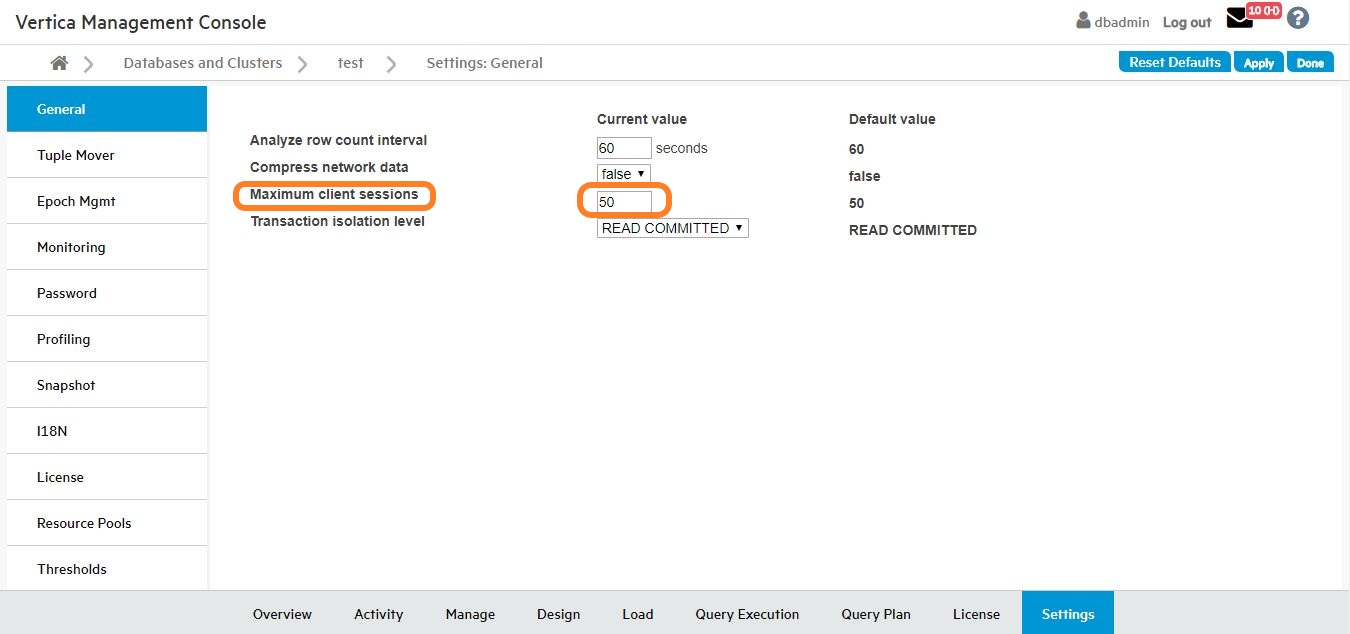Open the mail notifications envelope icon
The width and height of the screenshot is (1350, 634).
pyautogui.click(x=1239, y=19)
